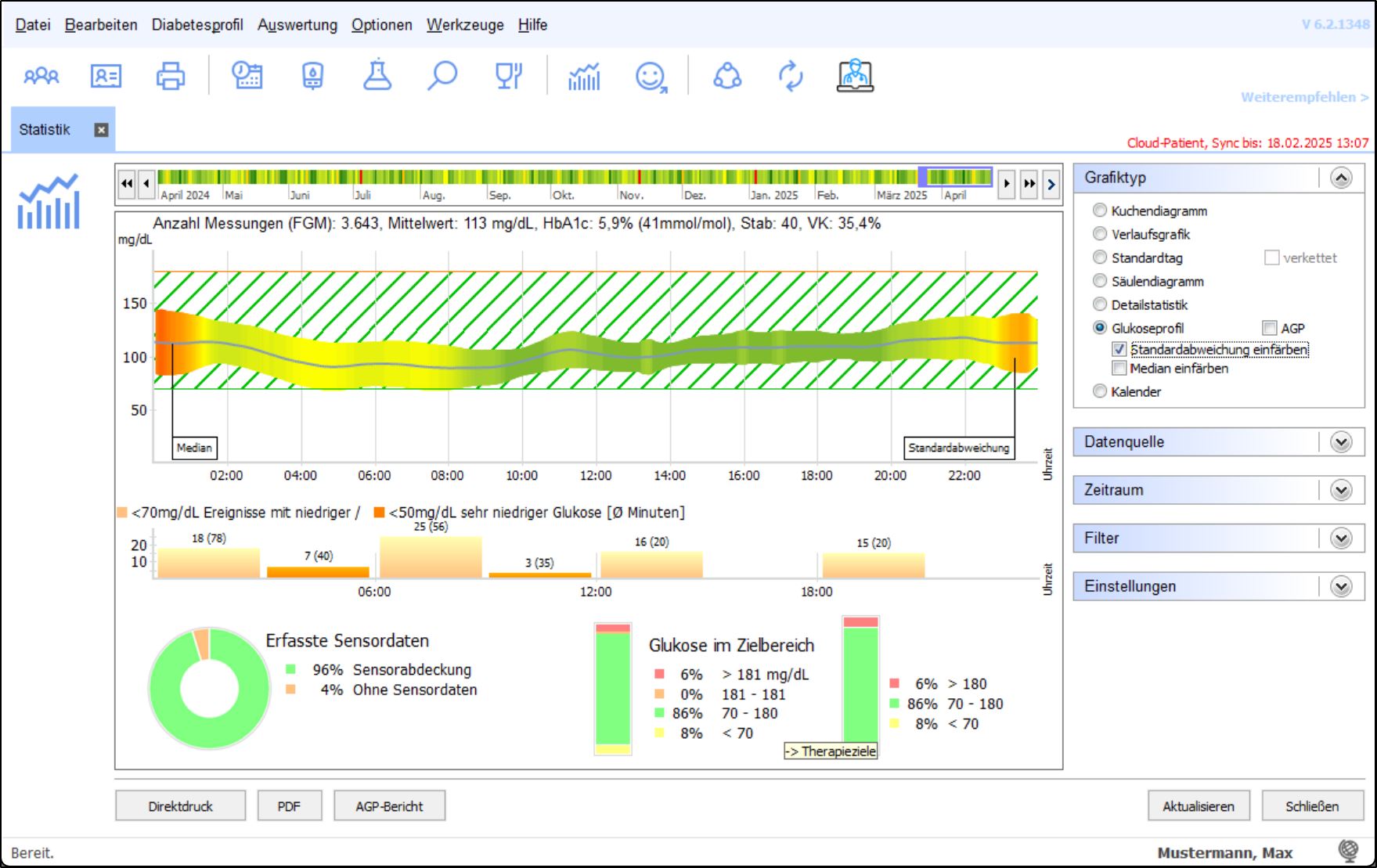
Task: Click the patient group icon in toolbar
Action: (x=41, y=76)
